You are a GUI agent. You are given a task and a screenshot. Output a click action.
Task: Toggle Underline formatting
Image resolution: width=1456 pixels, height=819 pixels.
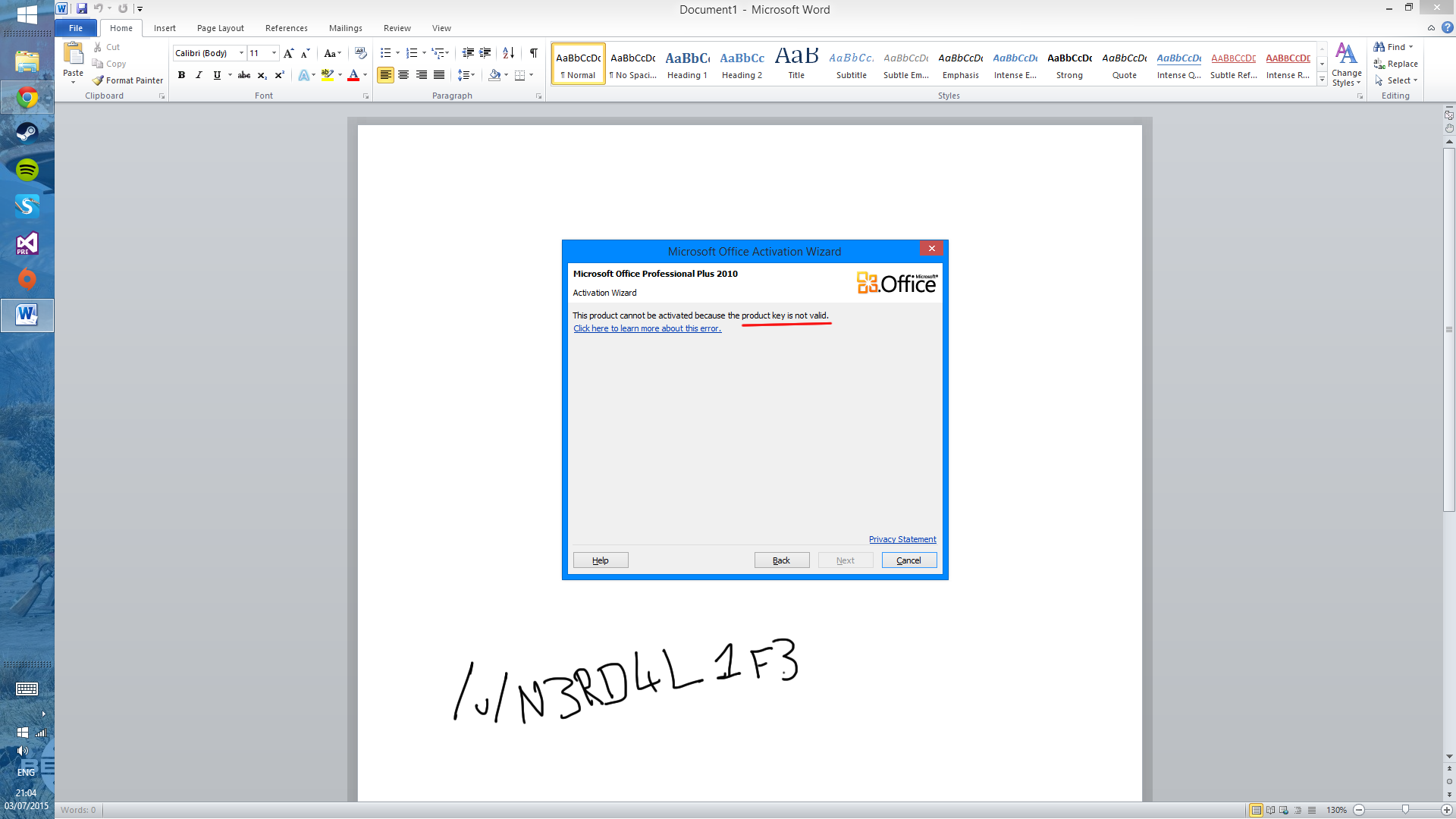[x=217, y=75]
